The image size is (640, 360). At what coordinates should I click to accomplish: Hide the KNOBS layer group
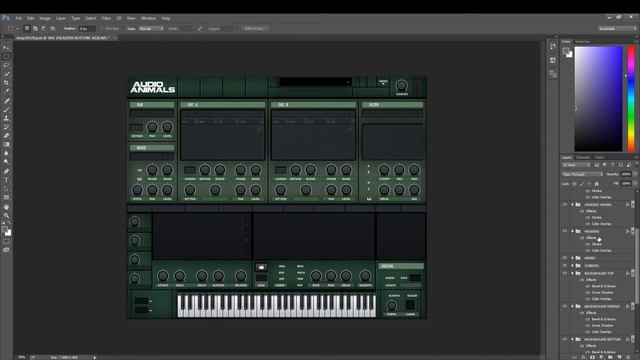pyautogui.click(x=565, y=258)
